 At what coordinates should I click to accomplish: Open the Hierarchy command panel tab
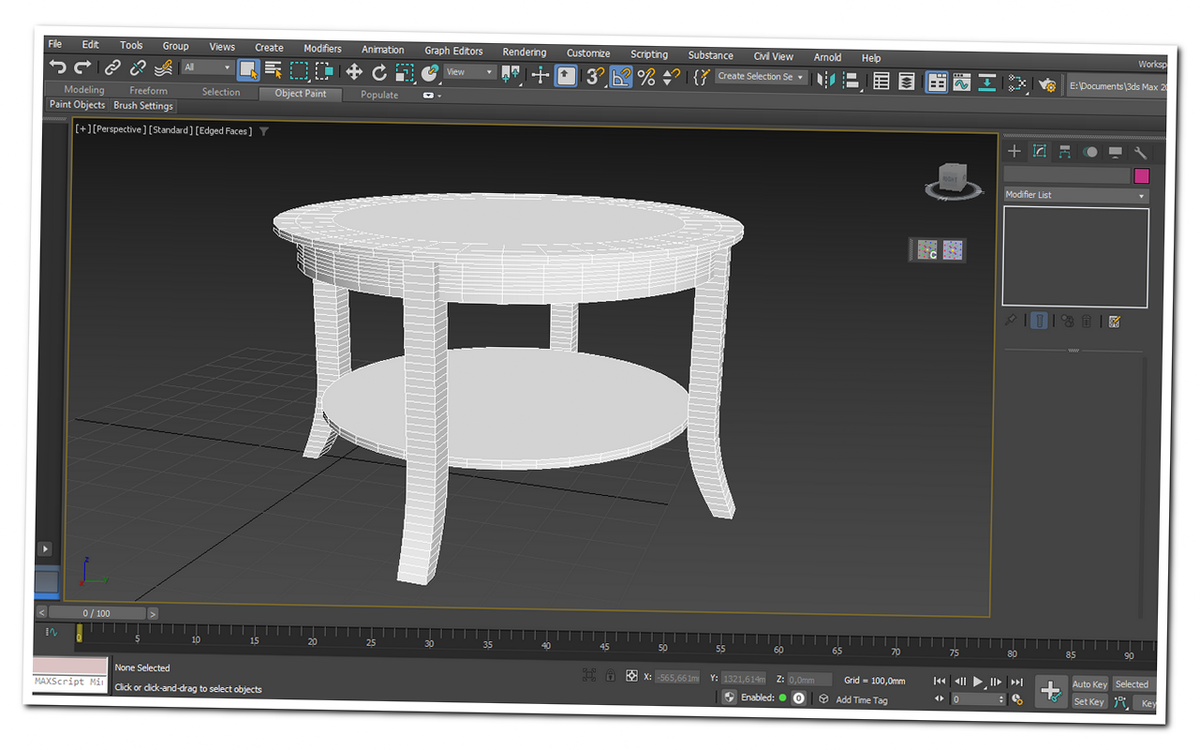click(x=1064, y=152)
